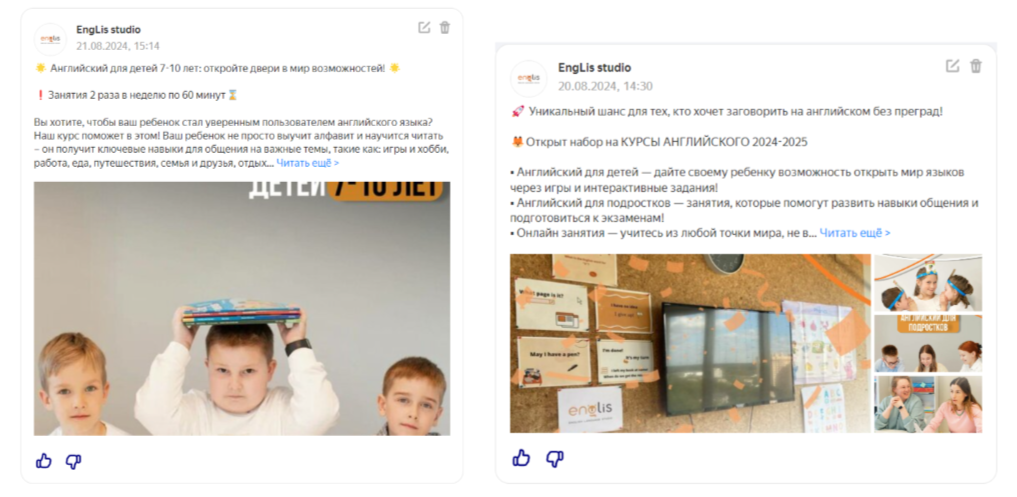This screenshot has width=1017, height=497.
Task: Open photo of boys with books
Action: coord(242,308)
